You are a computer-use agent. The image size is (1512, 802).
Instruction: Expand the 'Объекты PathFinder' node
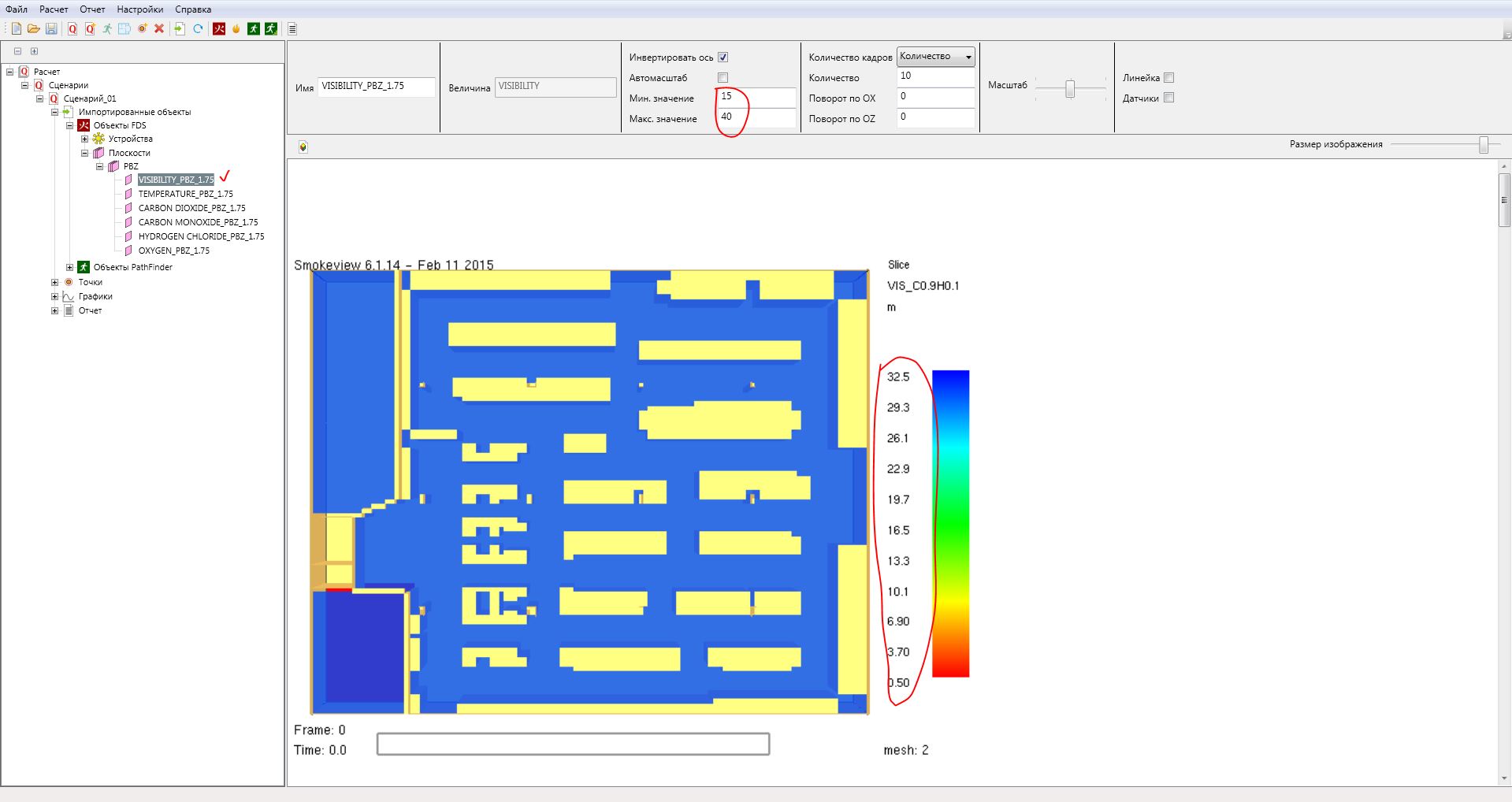pos(69,267)
